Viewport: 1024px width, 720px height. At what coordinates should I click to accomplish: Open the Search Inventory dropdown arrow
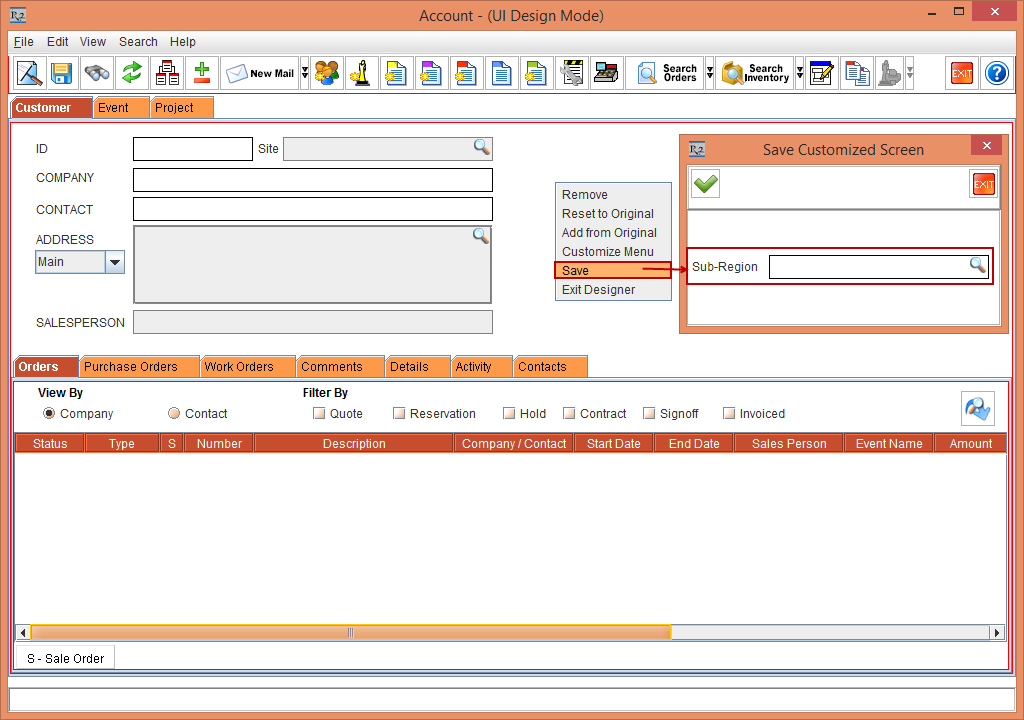pos(800,73)
